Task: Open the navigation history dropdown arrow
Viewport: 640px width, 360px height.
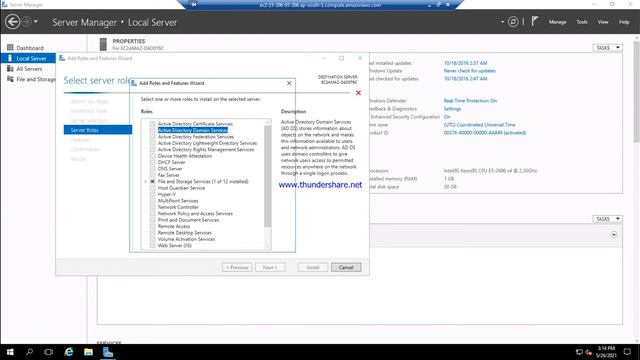Action: pyautogui.click(x=36, y=21)
